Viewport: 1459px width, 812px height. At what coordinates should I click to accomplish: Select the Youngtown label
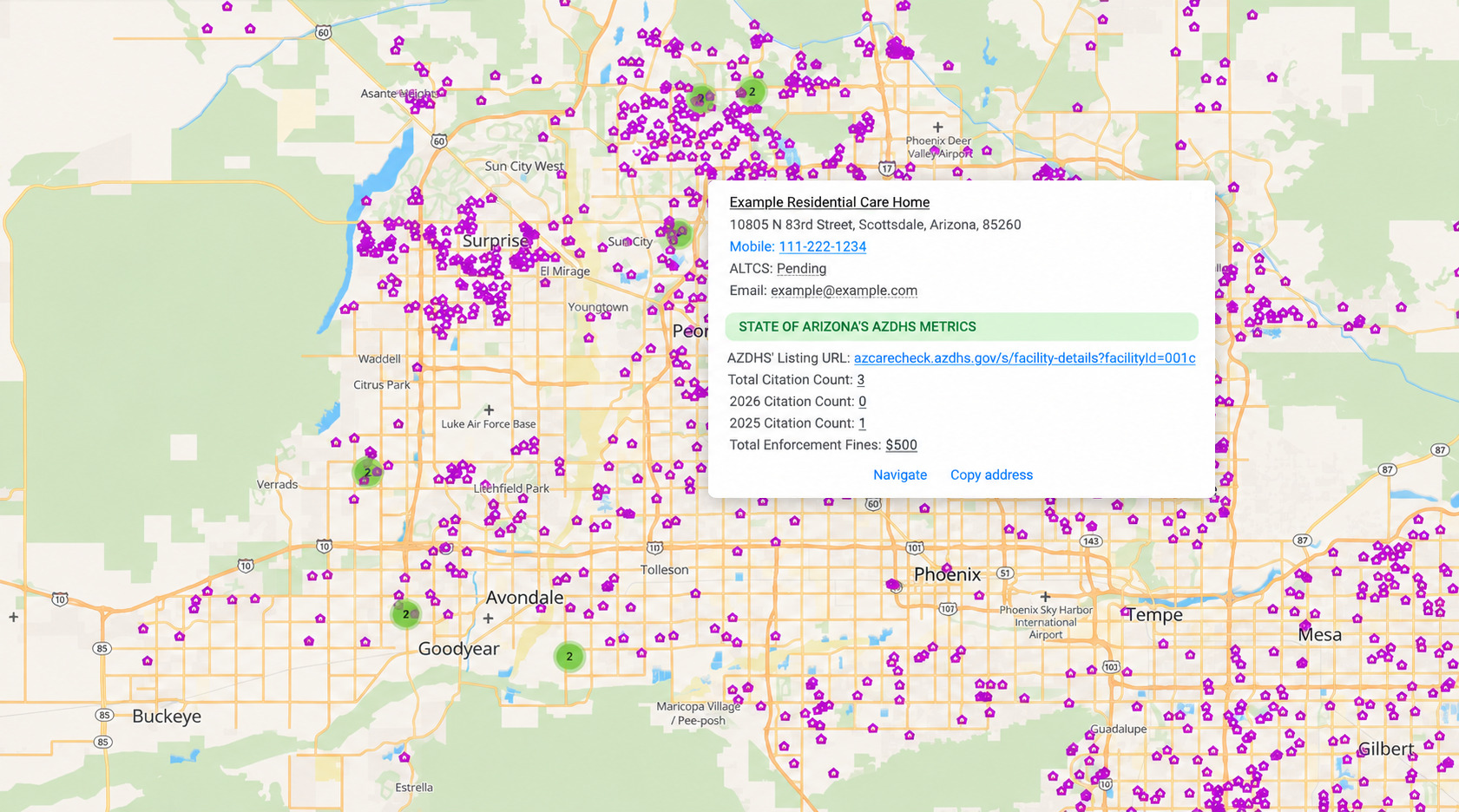click(x=598, y=307)
